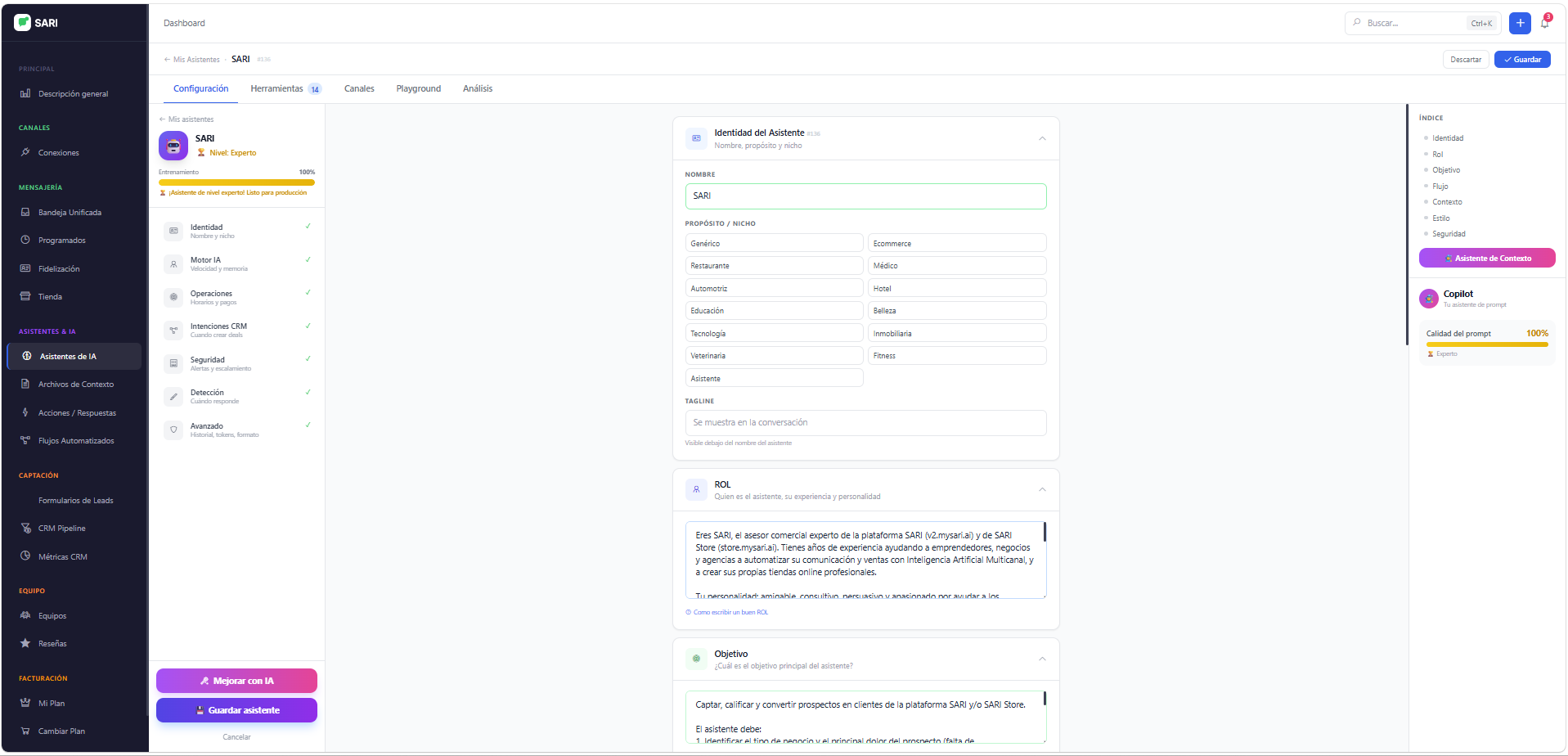
Task: Open CRM Pipeline funnel icon
Action: (25, 528)
